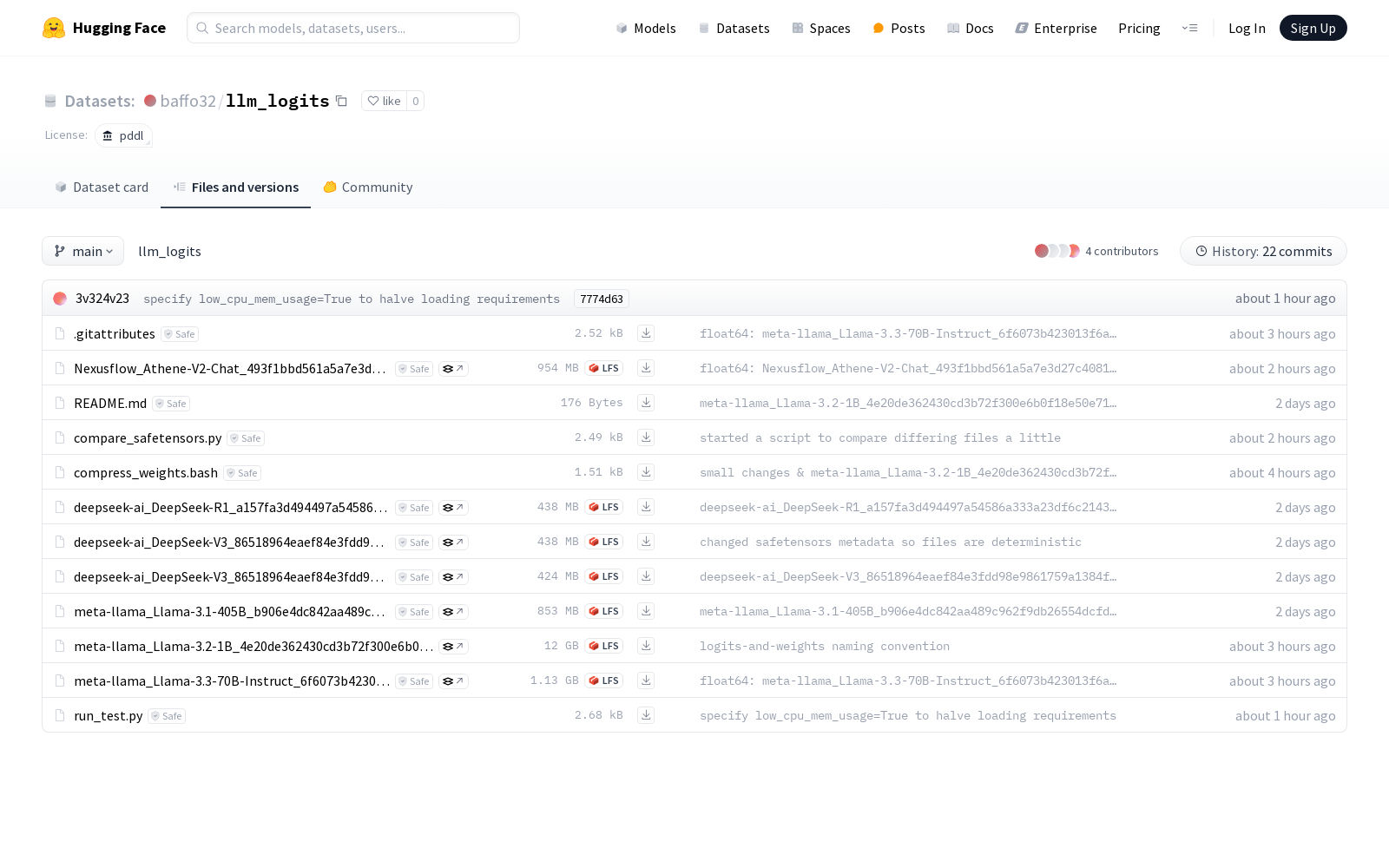Open viewer icon for deepseek-ai_DeepSeek-R1 file
Screen dimensions: 1389x868
(453, 508)
